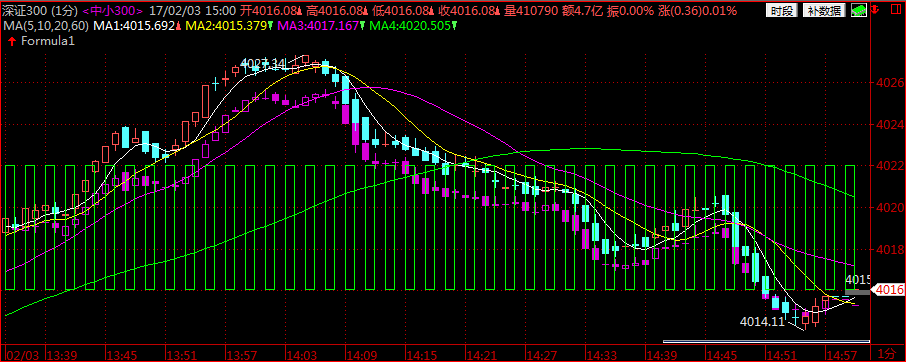906x362 pixels.
Task: Click the red split-panel layout icon
Action: [895, 10]
